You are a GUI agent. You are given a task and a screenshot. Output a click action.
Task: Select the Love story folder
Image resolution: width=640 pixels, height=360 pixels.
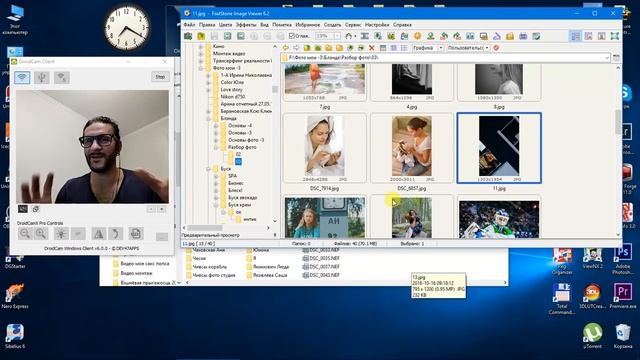pos(231,90)
